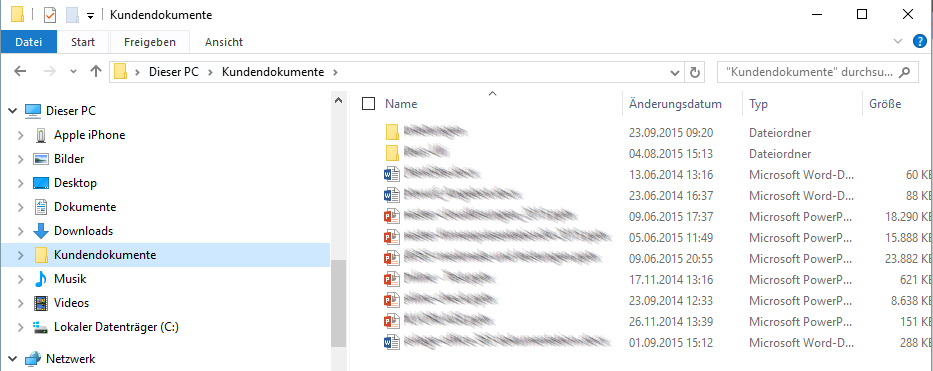The image size is (933, 371).
Task: Sort by Änderungsdatum column
Action: 675,104
